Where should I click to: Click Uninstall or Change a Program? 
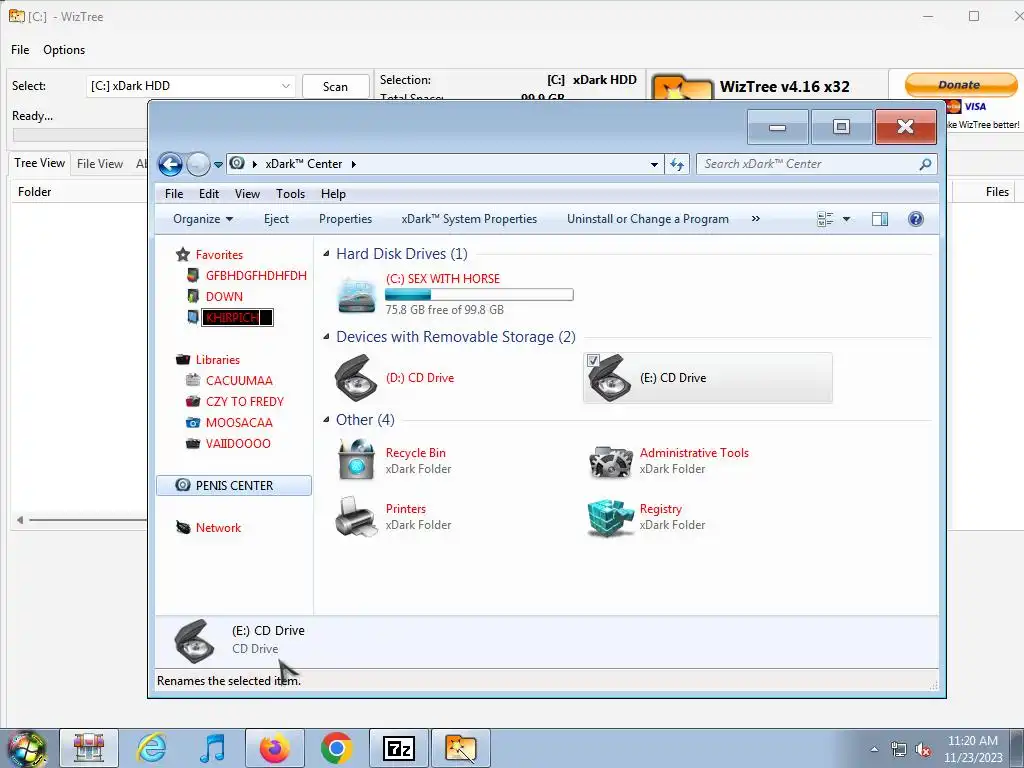pos(648,219)
